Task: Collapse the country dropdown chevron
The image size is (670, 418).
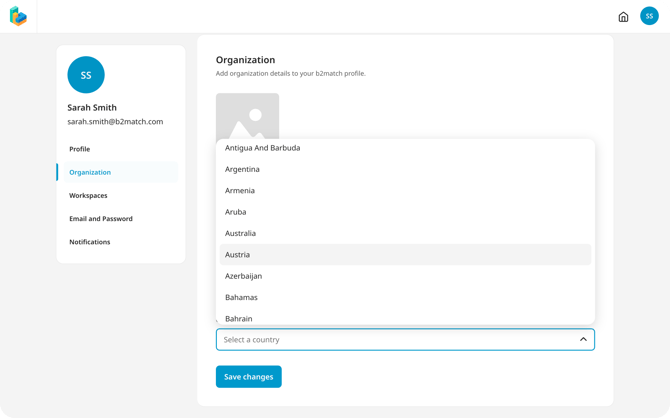Action: (x=583, y=340)
